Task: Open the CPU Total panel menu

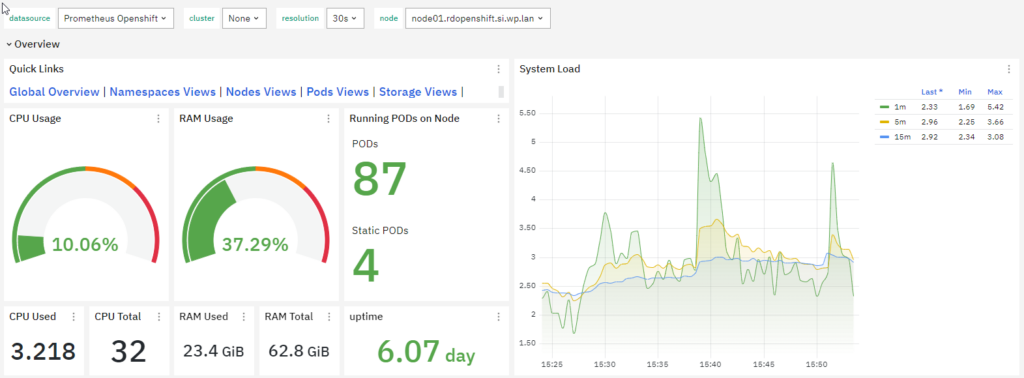Action: (x=159, y=317)
